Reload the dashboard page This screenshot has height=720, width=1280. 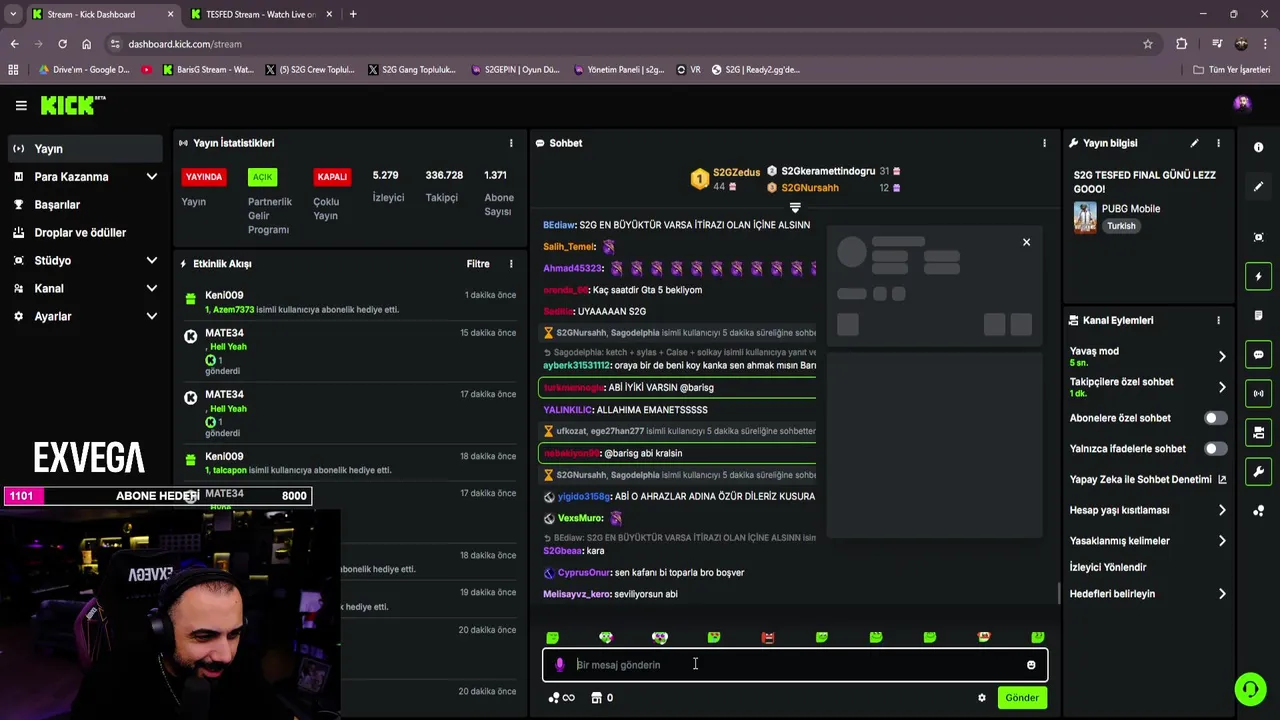click(x=62, y=44)
